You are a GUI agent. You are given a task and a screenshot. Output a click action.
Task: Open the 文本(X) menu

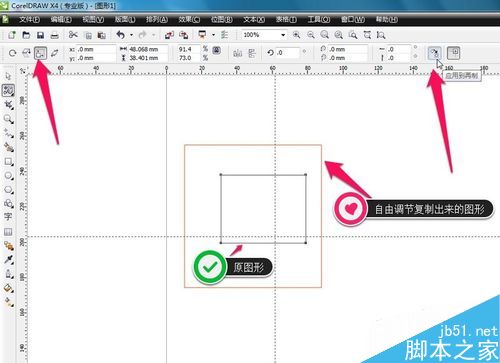(254, 19)
